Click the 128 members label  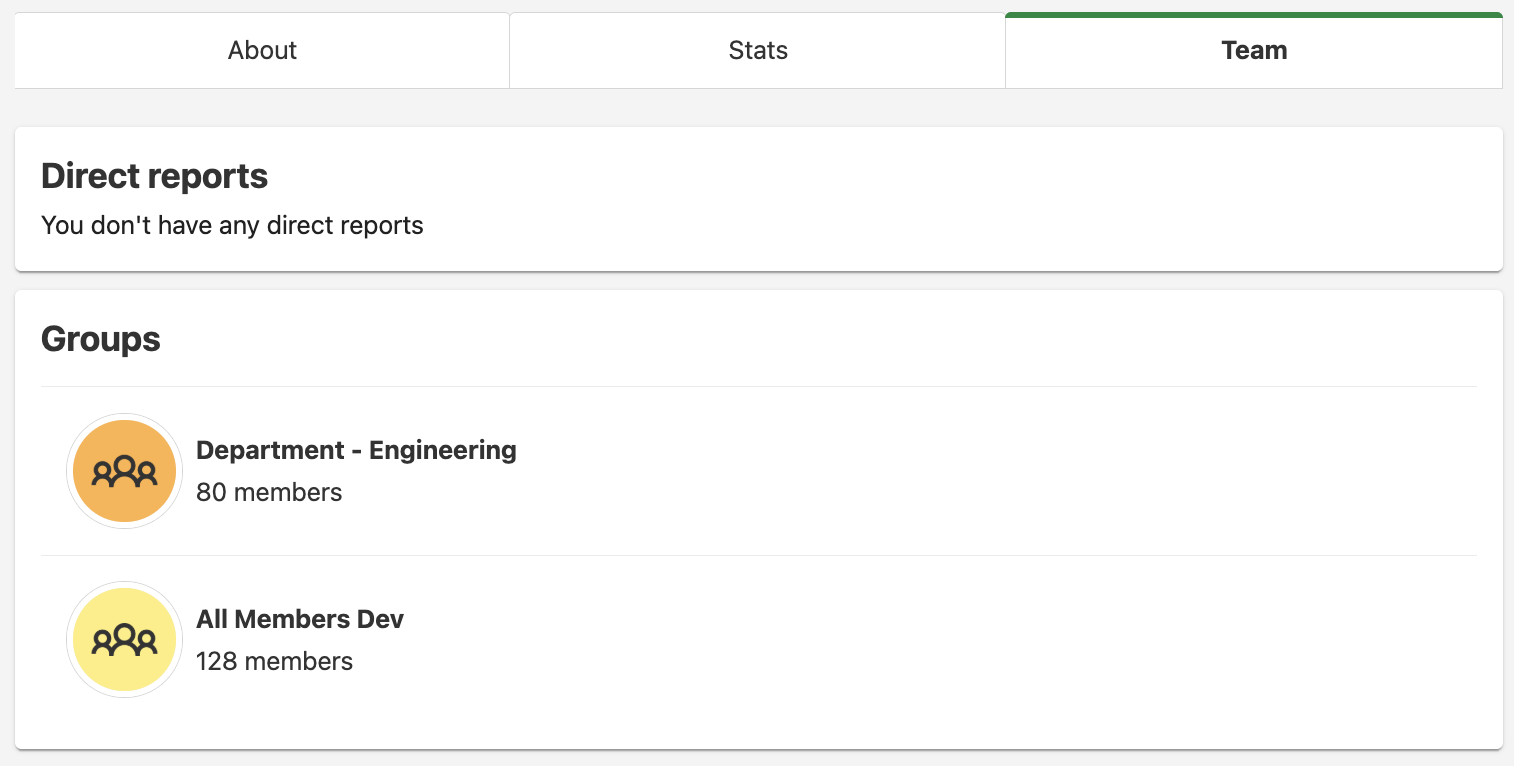pyautogui.click(x=274, y=661)
